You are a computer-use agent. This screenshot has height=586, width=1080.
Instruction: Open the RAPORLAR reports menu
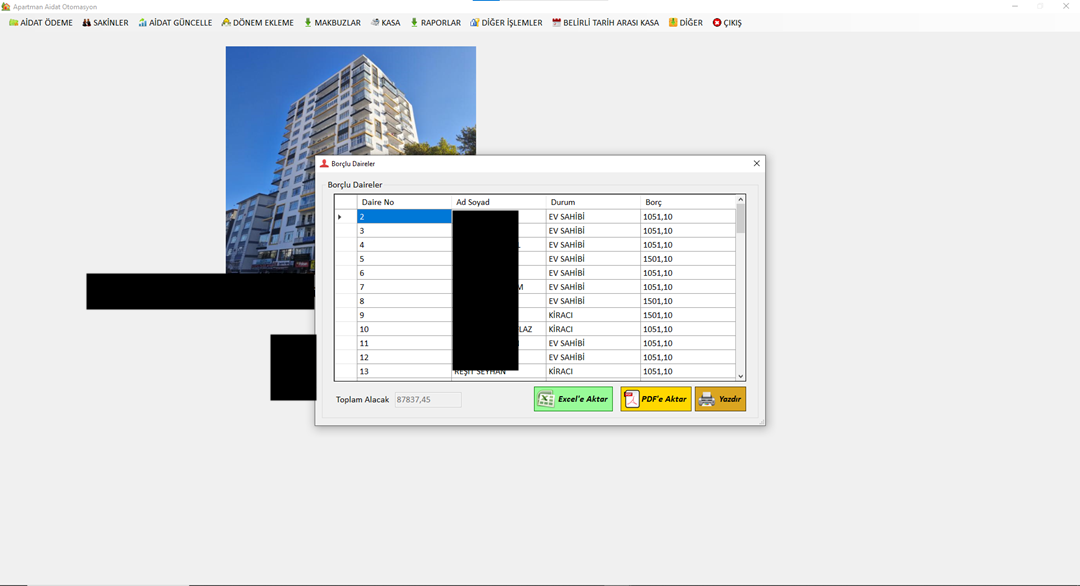pos(435,23)
